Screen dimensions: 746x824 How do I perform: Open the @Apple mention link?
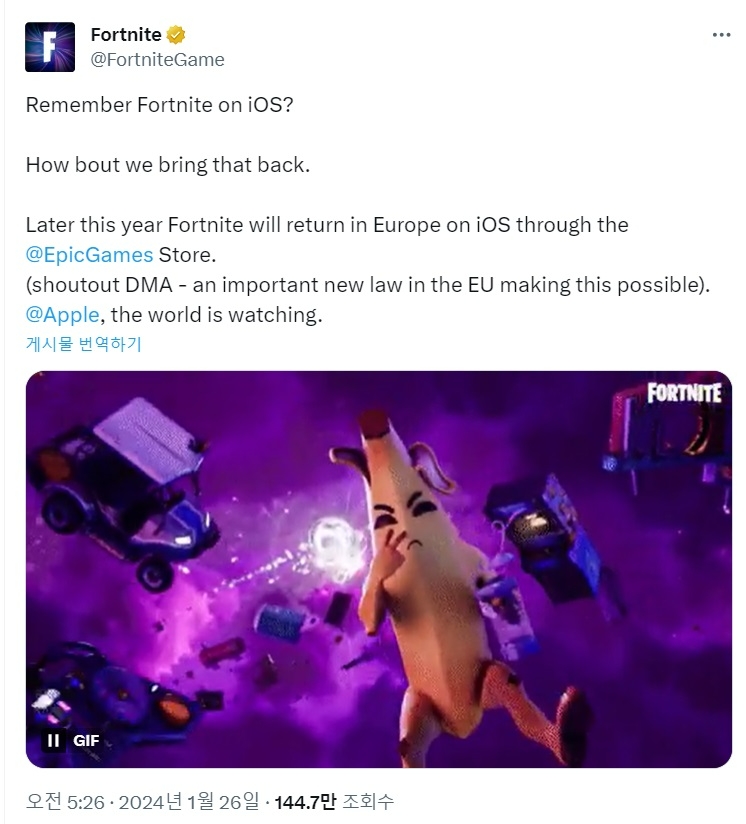tap(63, 315)
